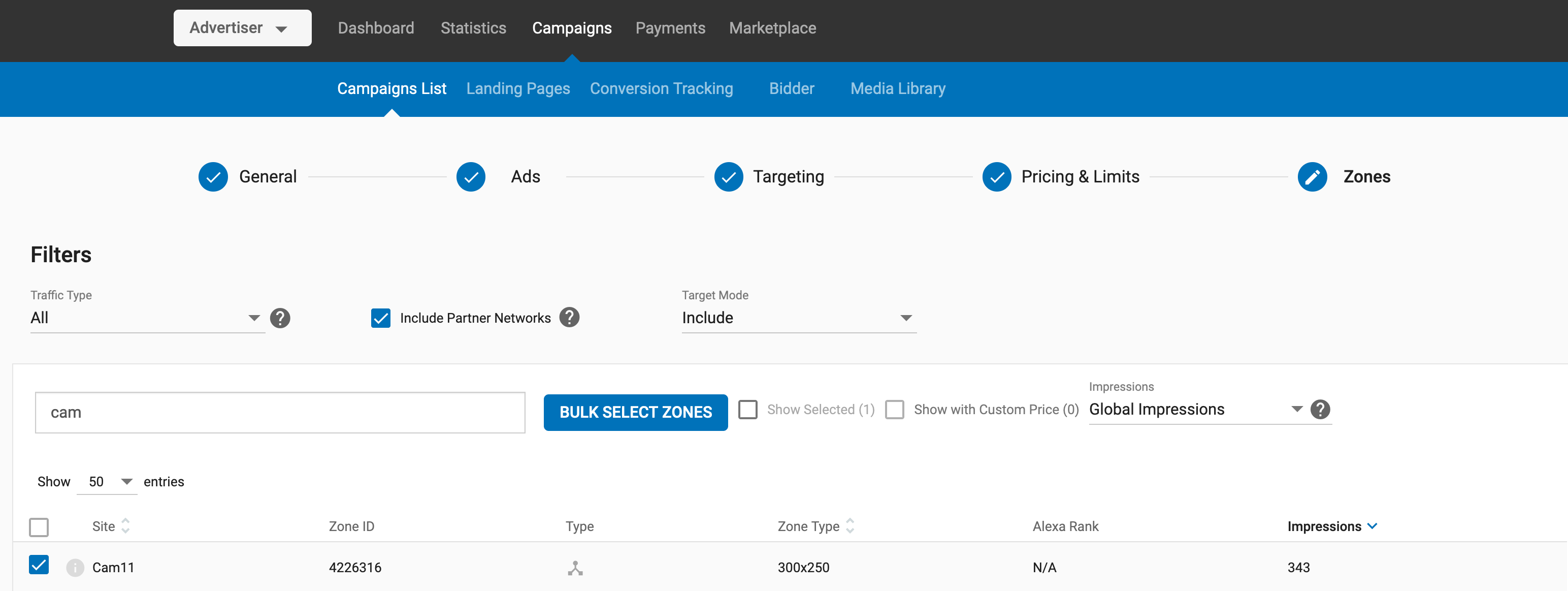This screenshot has height=591, width=1568.
Task: Click the BULK SELECT ZONES button
Action: pyautogui.click(x=635, y=413)
